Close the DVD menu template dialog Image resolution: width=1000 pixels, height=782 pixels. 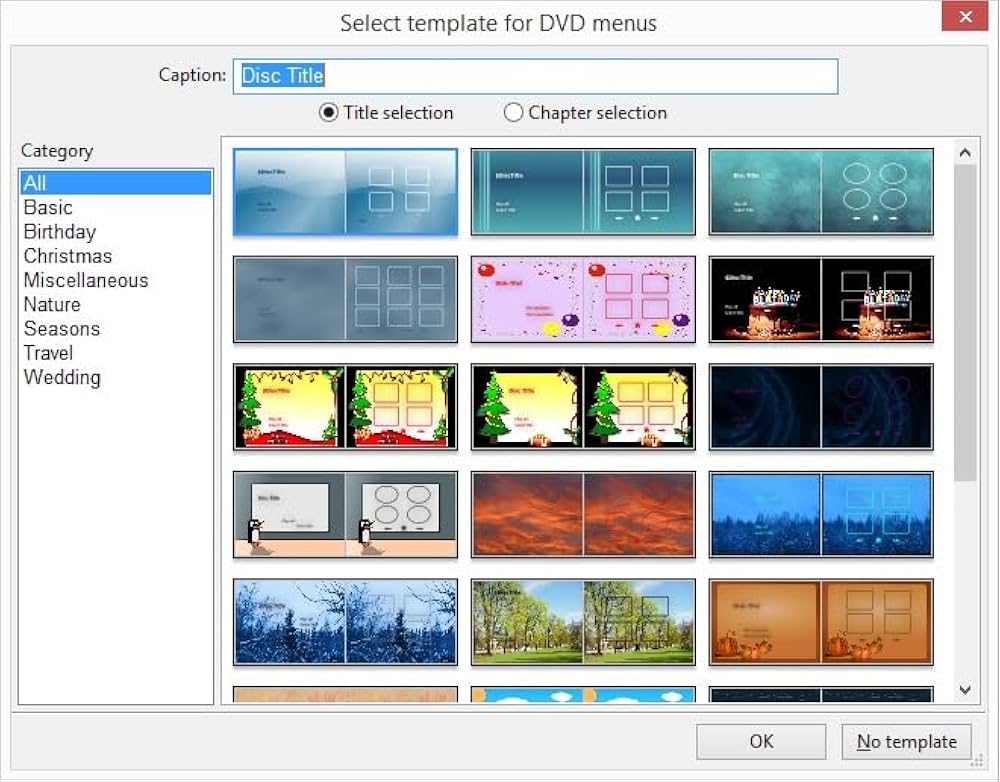click(965, 17)
